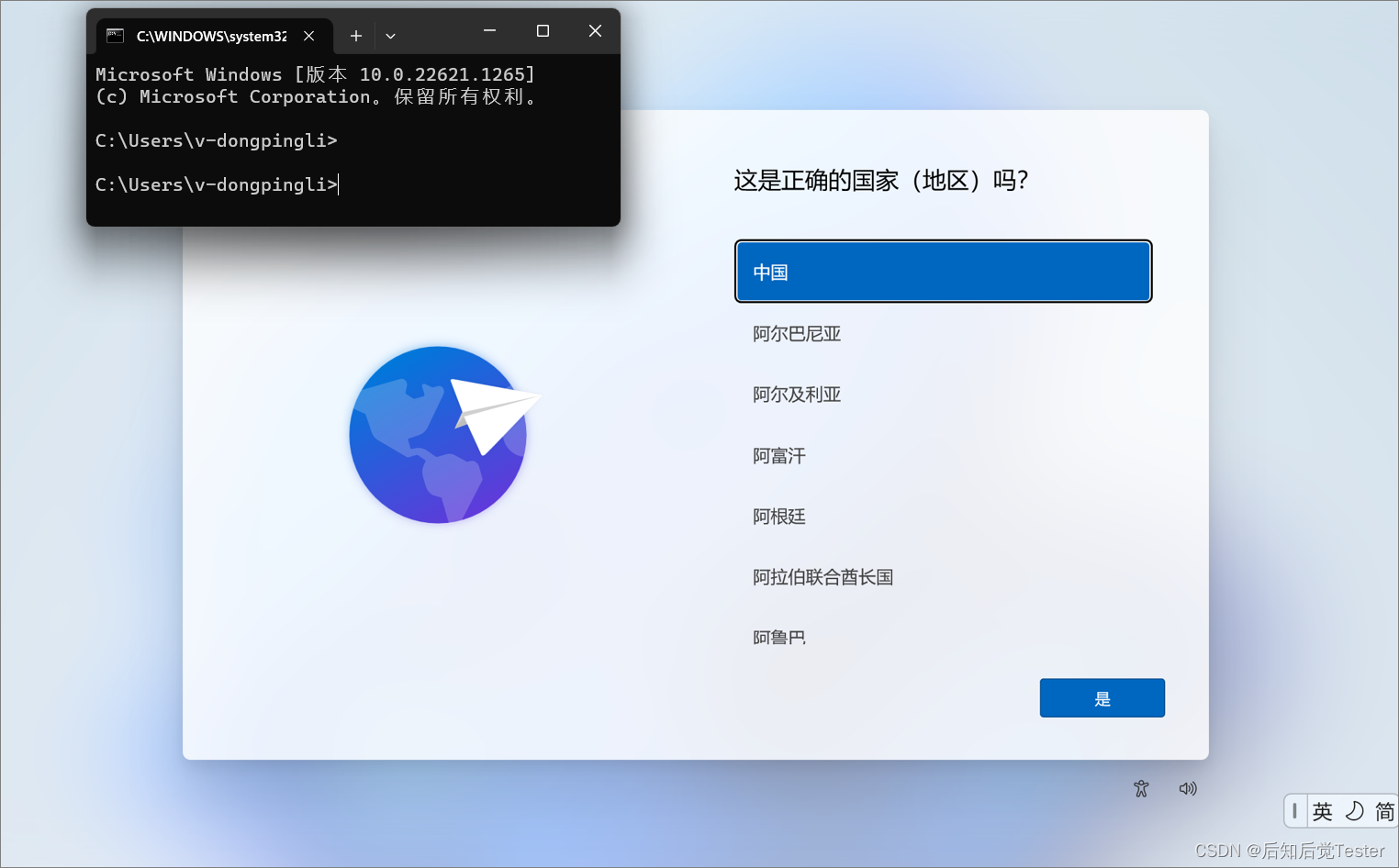Select 阿鲁巴 from the country list

[x=778, y=637]
